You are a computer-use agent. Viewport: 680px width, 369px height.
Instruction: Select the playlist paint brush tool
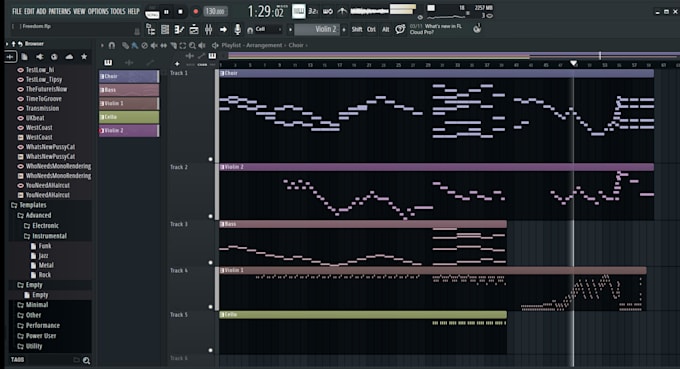pos(135,45)
